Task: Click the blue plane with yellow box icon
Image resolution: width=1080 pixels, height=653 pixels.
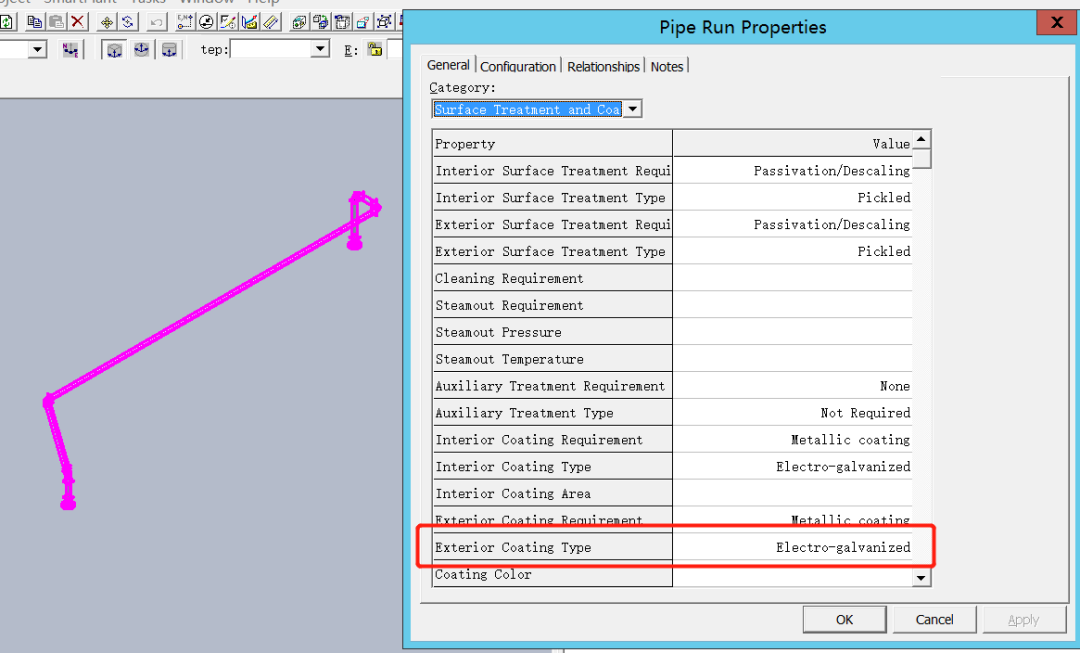Action: pos(249,22)
